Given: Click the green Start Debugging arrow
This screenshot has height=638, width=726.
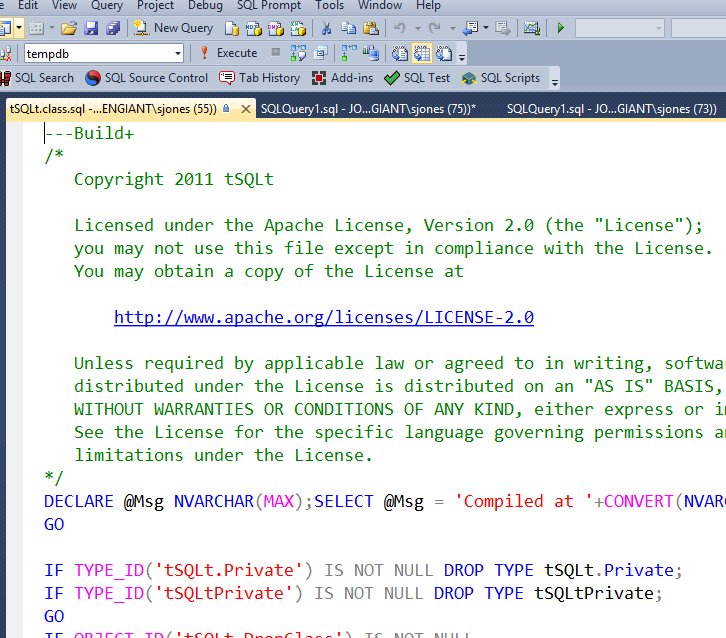Looking at the screenshot, I should click(561, 28).
